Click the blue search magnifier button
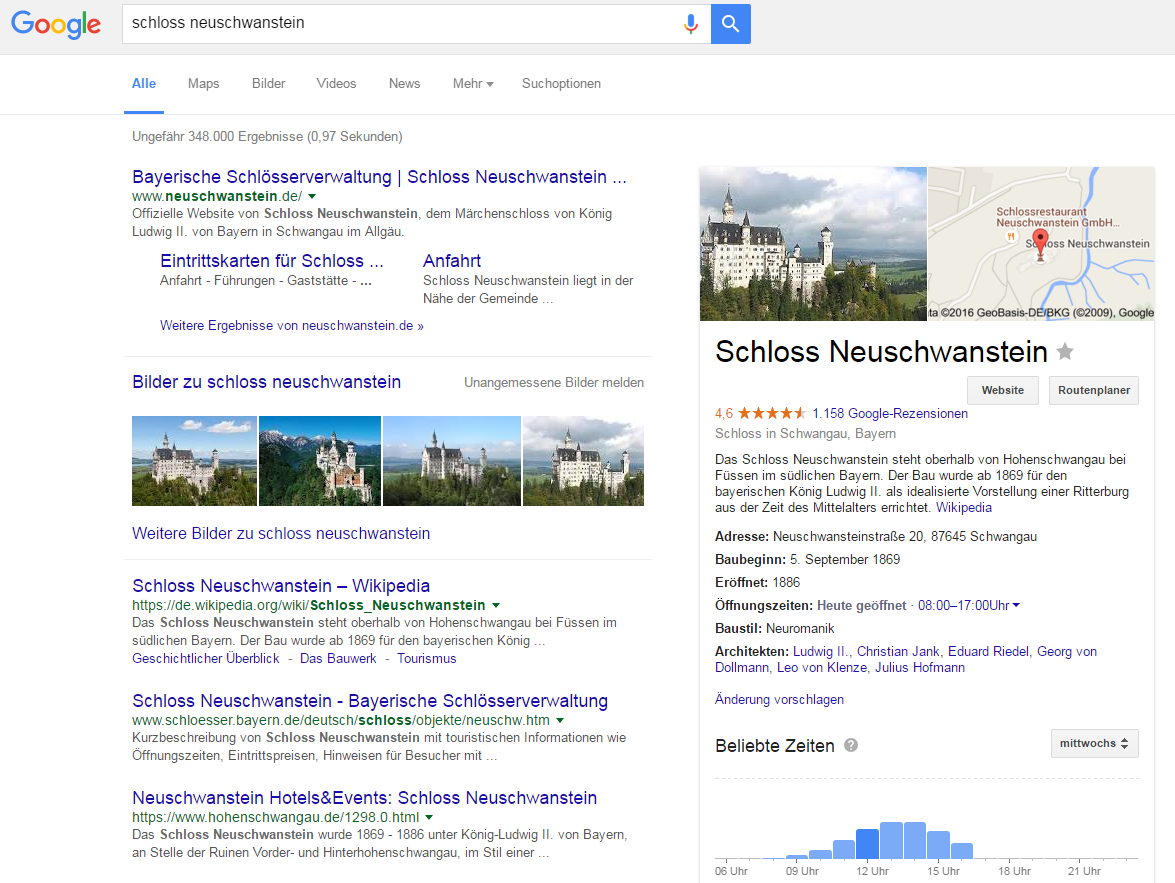Screen dimensions: 1175x883 [x=731, y=24]
